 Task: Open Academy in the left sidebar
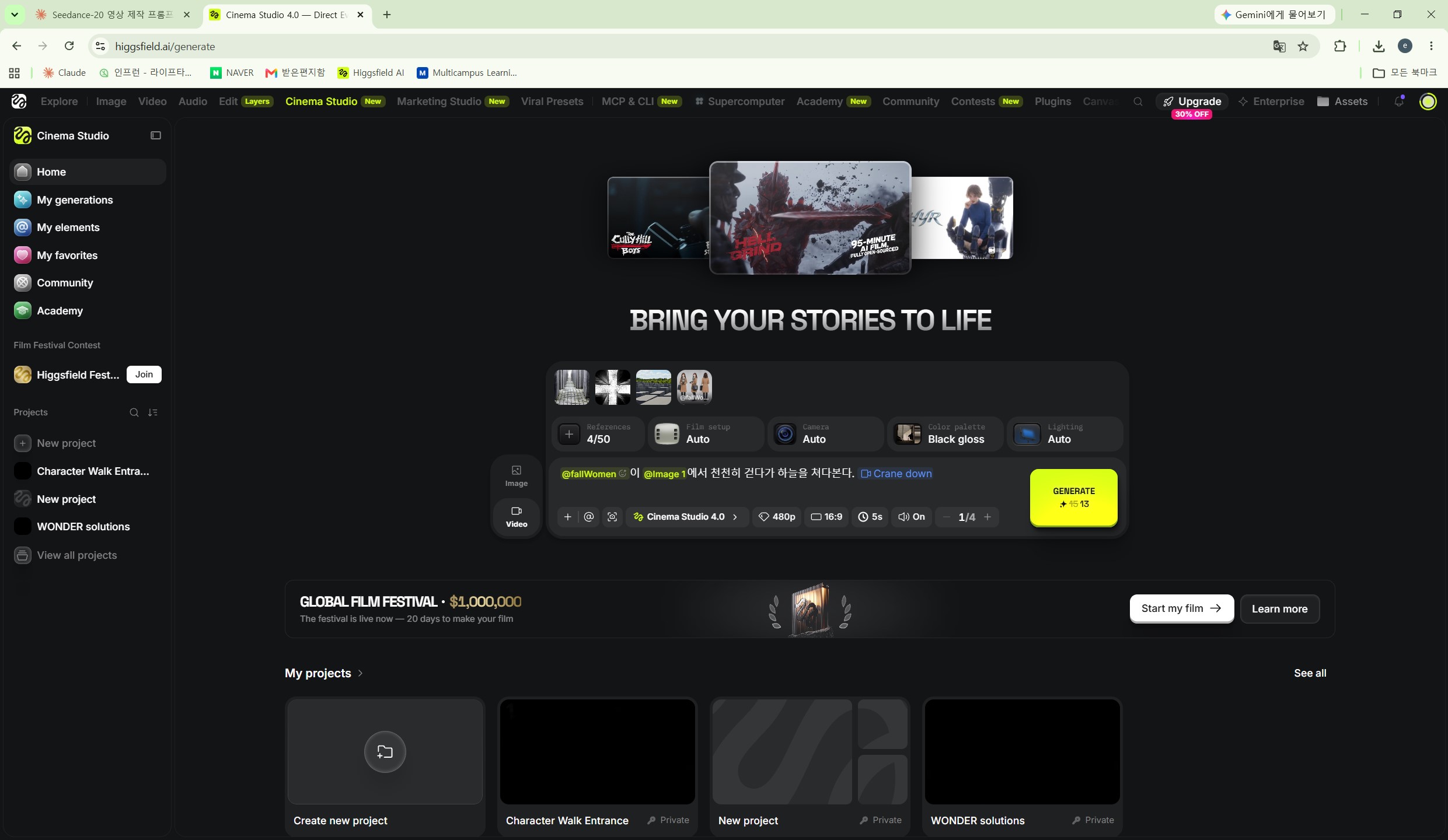pyautogui.click(x=88, y=311)
